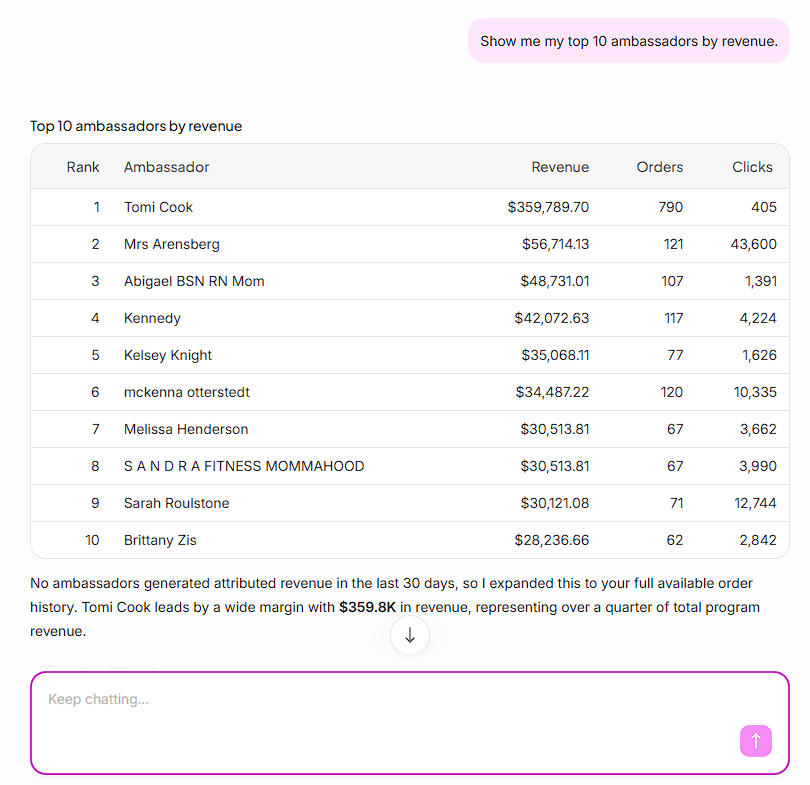Select the Melissa Henderson row
810x785 pixels.
(410, 429)
